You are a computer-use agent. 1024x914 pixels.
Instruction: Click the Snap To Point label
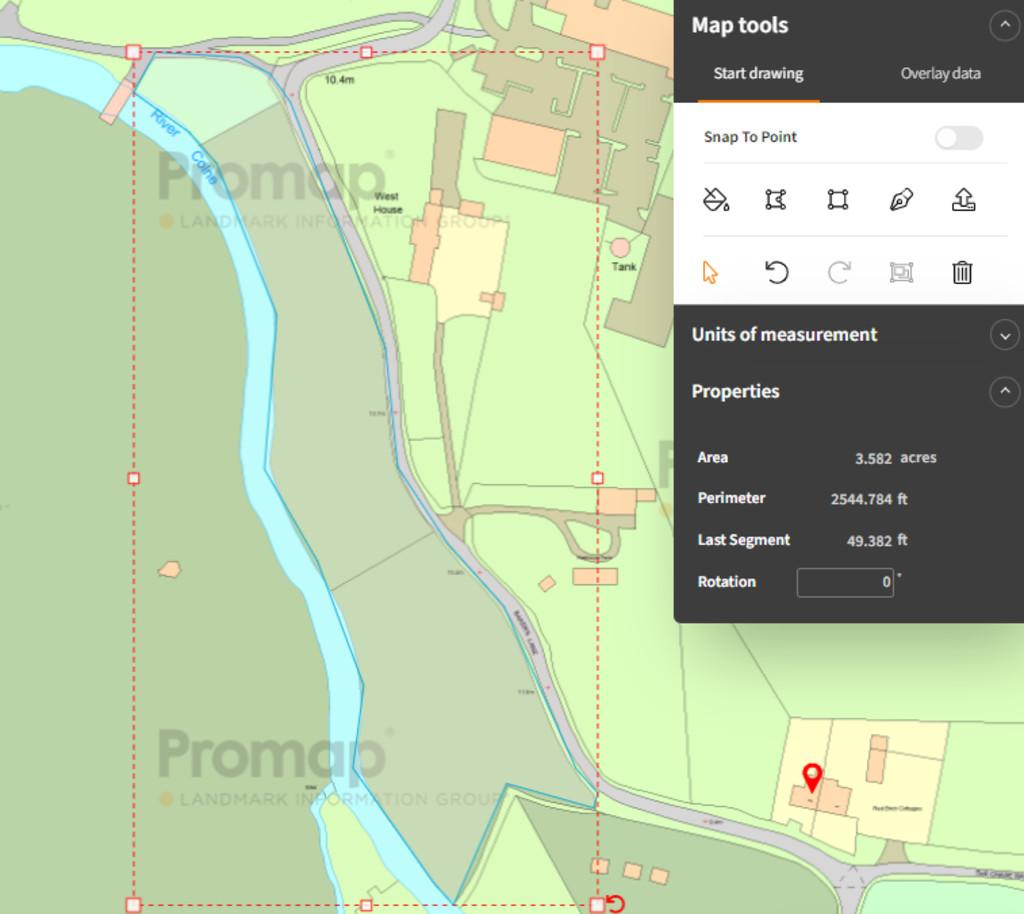(x=750, y=137)
